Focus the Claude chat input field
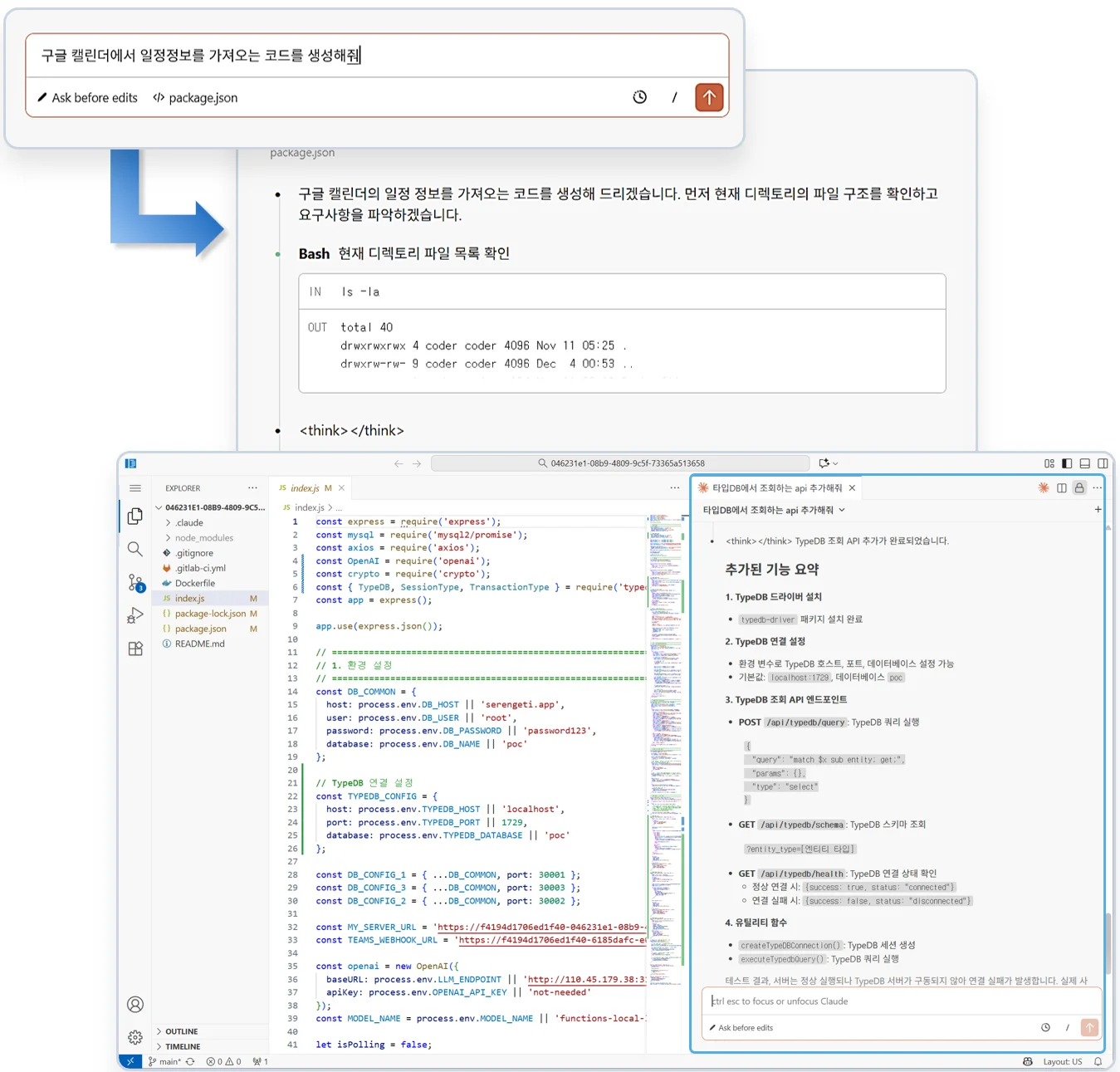Screen dimensions: 1120x1072 click(901, 1001)
